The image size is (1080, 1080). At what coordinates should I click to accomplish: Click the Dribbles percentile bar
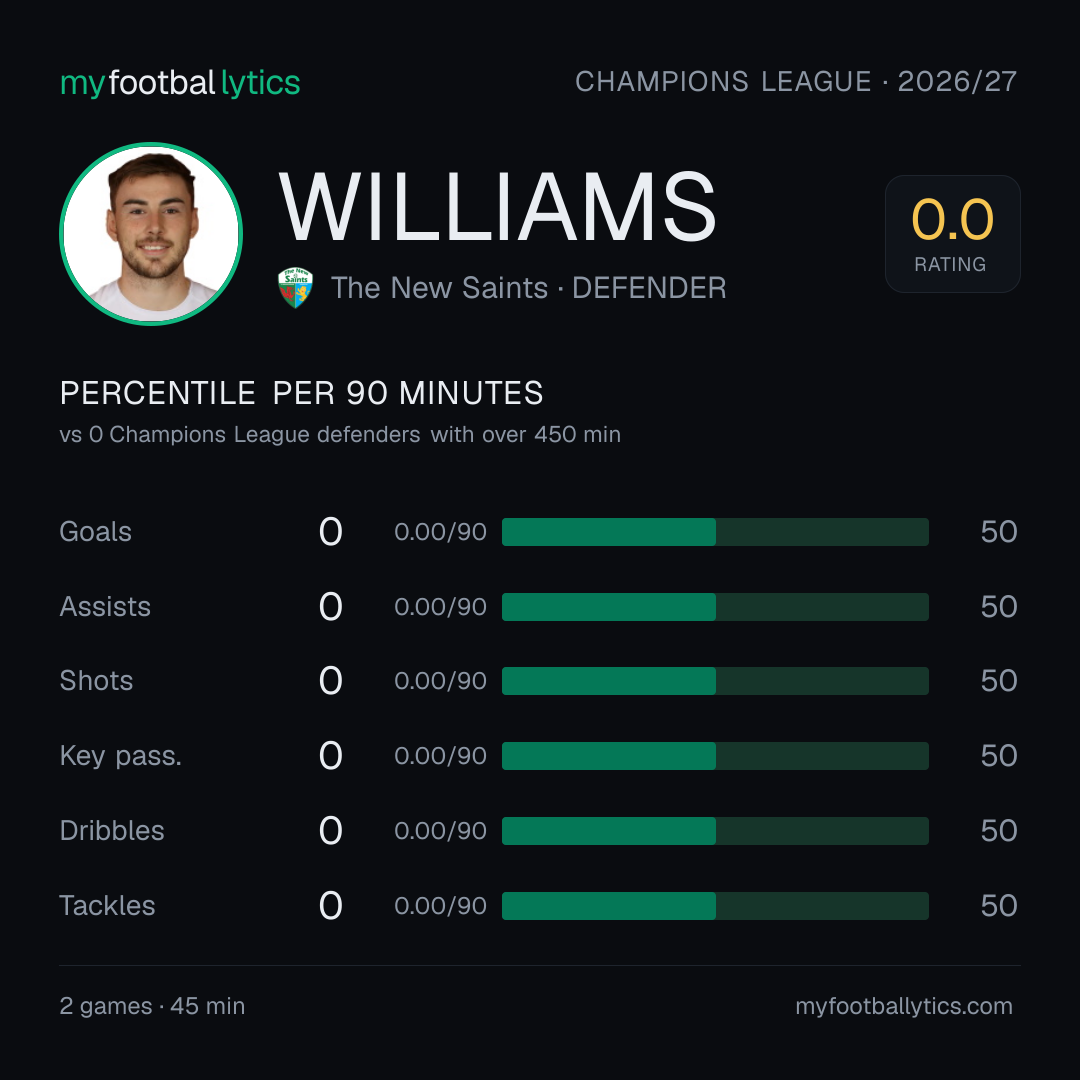click(x=715, y=831)
